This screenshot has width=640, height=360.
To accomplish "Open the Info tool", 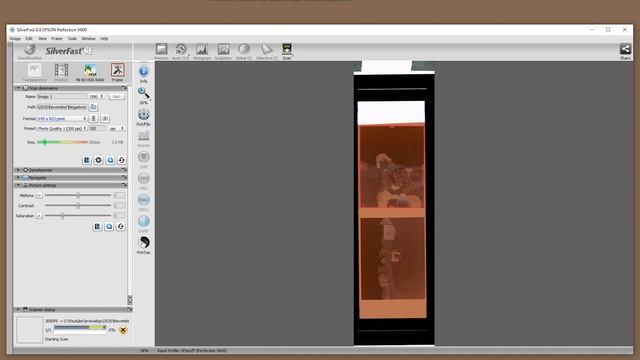I will [x=144, y=71].
